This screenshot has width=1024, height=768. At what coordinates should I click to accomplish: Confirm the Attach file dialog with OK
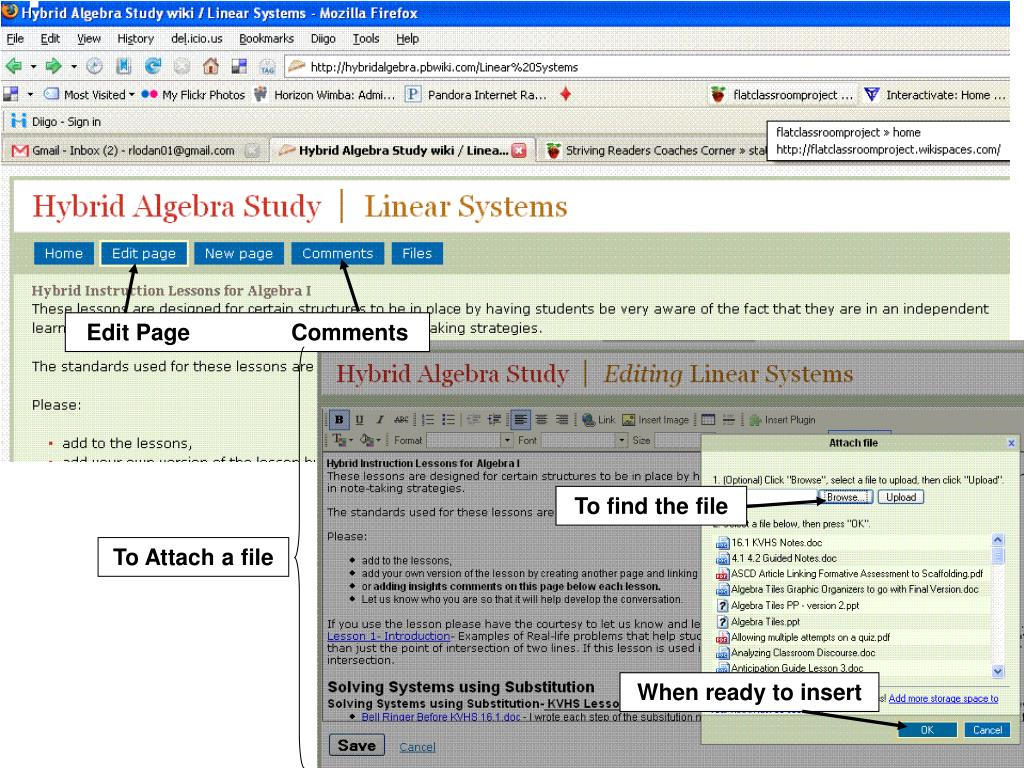[927, 730]
